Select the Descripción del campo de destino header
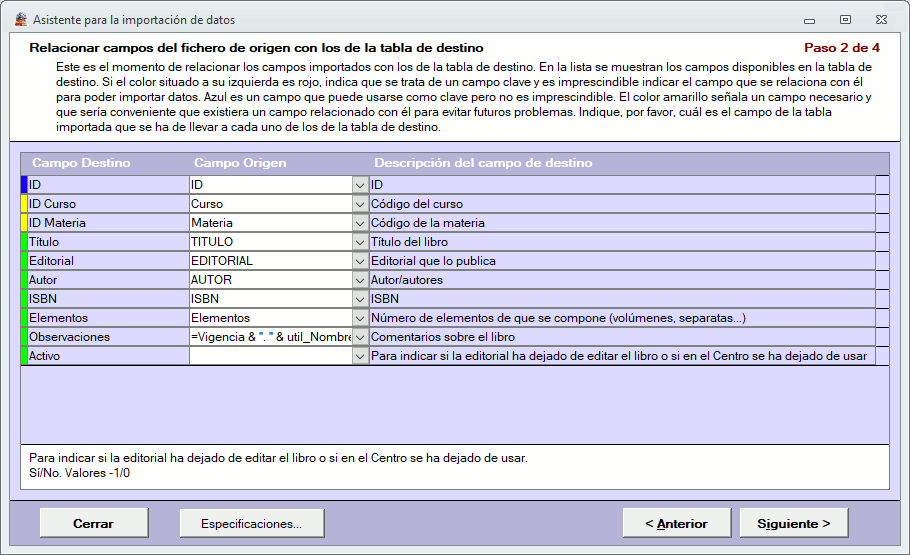910x555 pixels. click(x=483, y=163)
